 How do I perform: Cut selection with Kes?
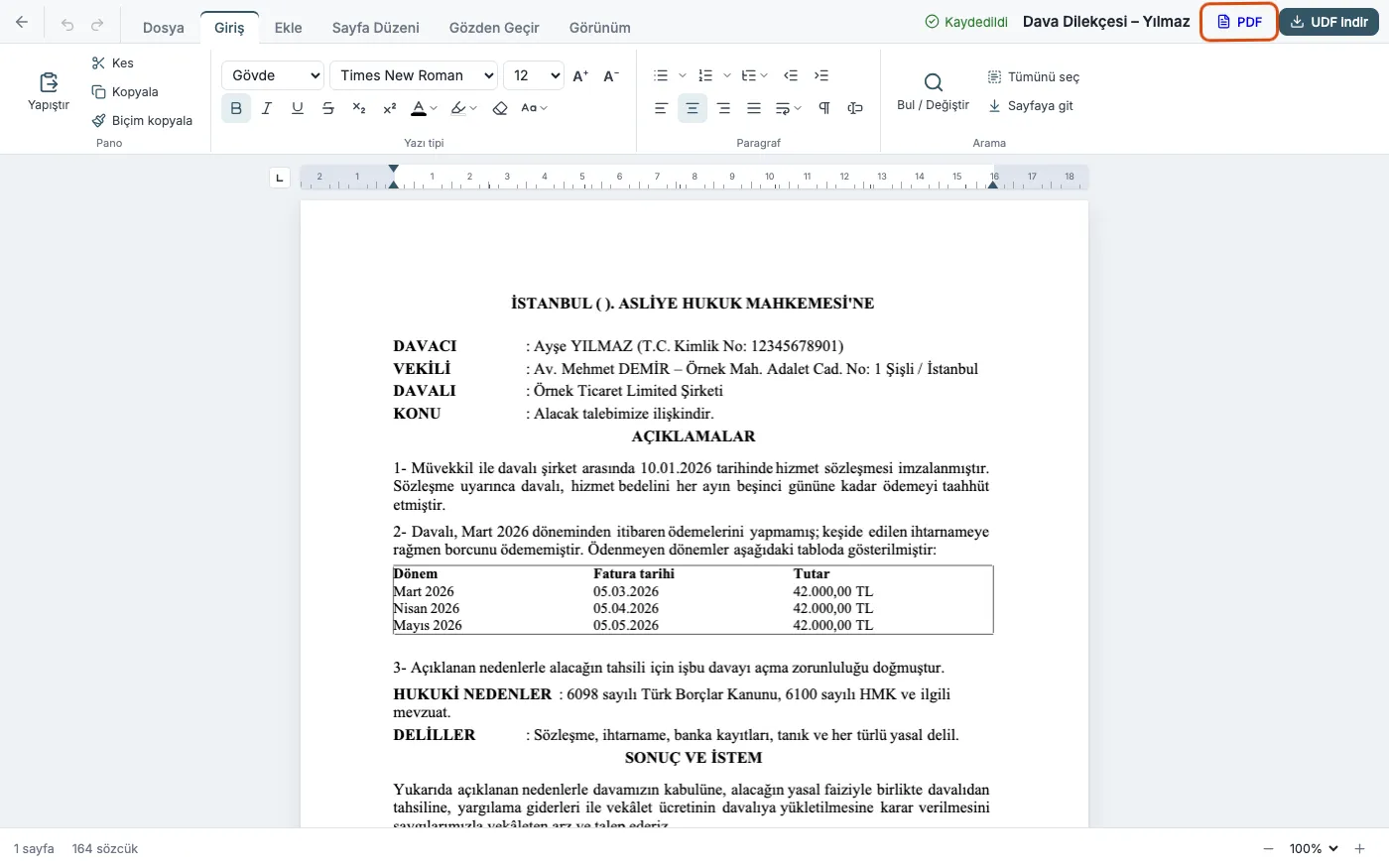[x=112, y=62]
